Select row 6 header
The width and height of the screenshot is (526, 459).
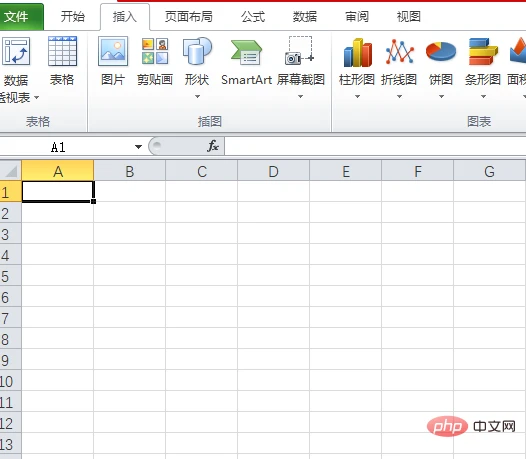click(10, 297)
